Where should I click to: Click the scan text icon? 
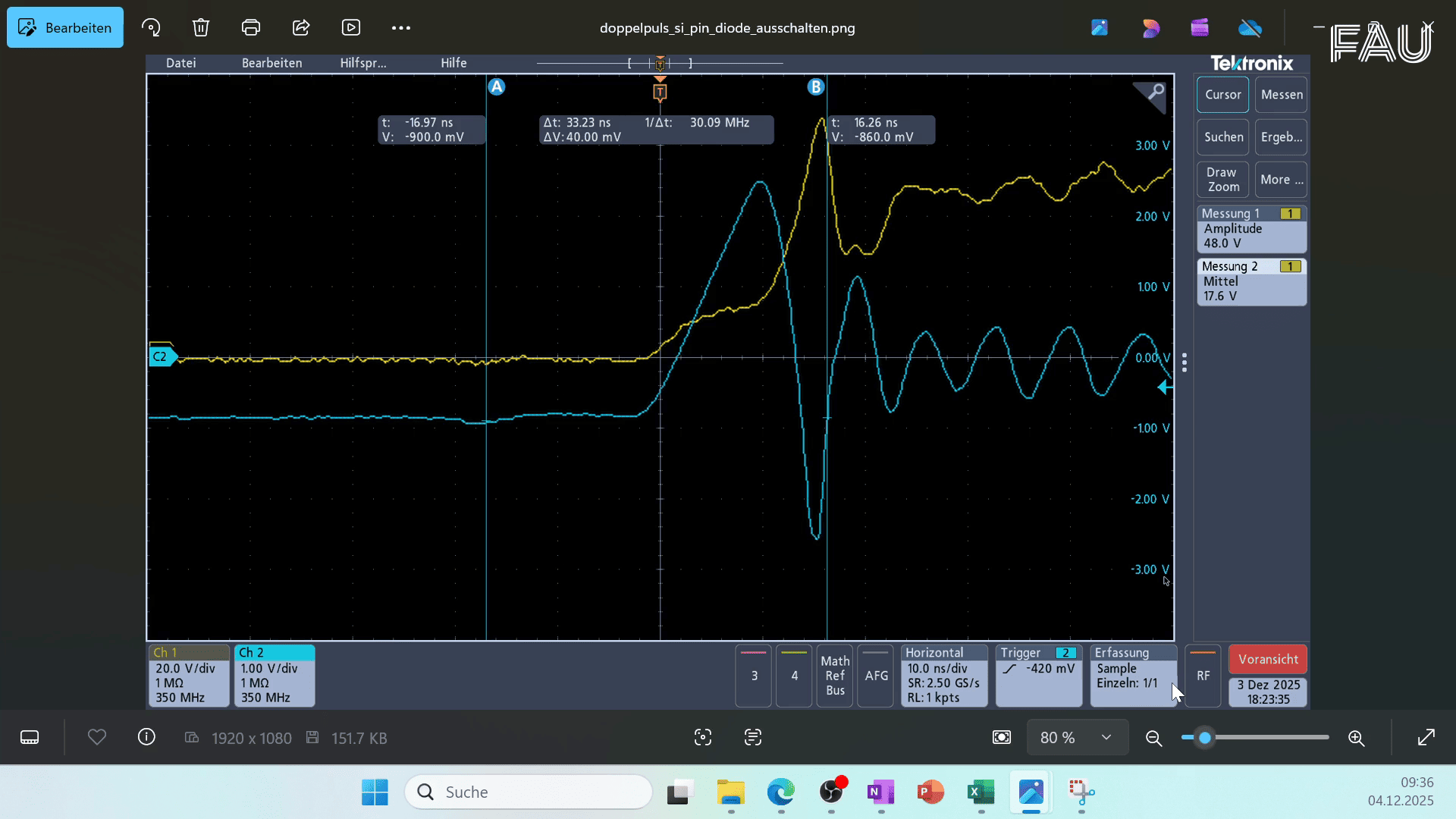click(x=752, y=737)
